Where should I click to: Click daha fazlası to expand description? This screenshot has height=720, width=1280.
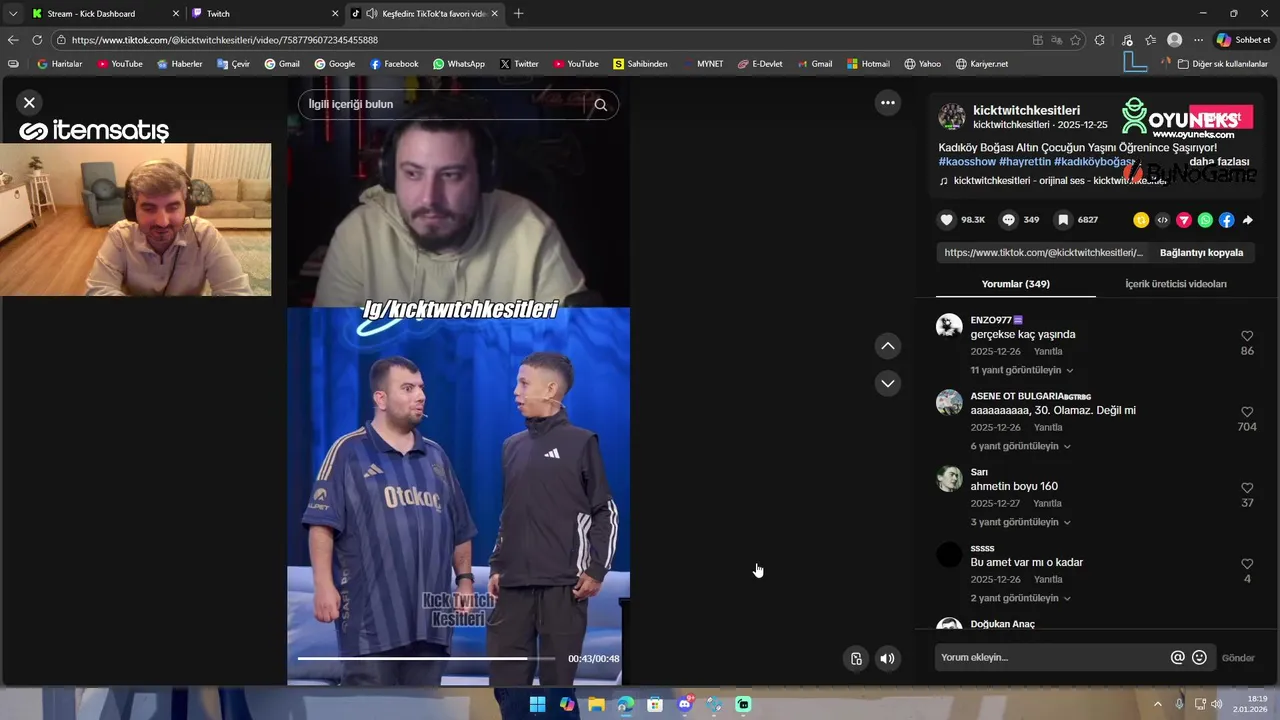point(1219,162)
